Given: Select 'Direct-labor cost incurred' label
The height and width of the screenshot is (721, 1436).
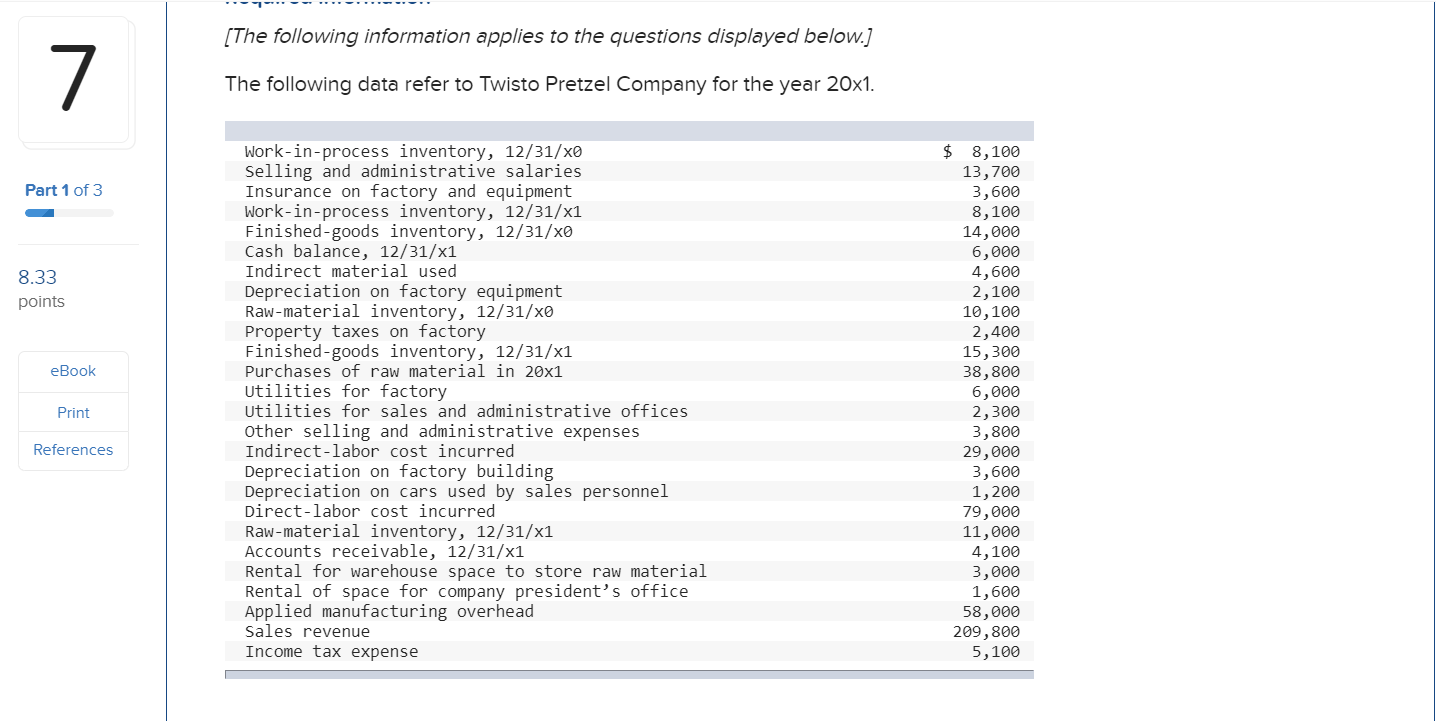Looking at the screenshot, I should click(370, 511).
